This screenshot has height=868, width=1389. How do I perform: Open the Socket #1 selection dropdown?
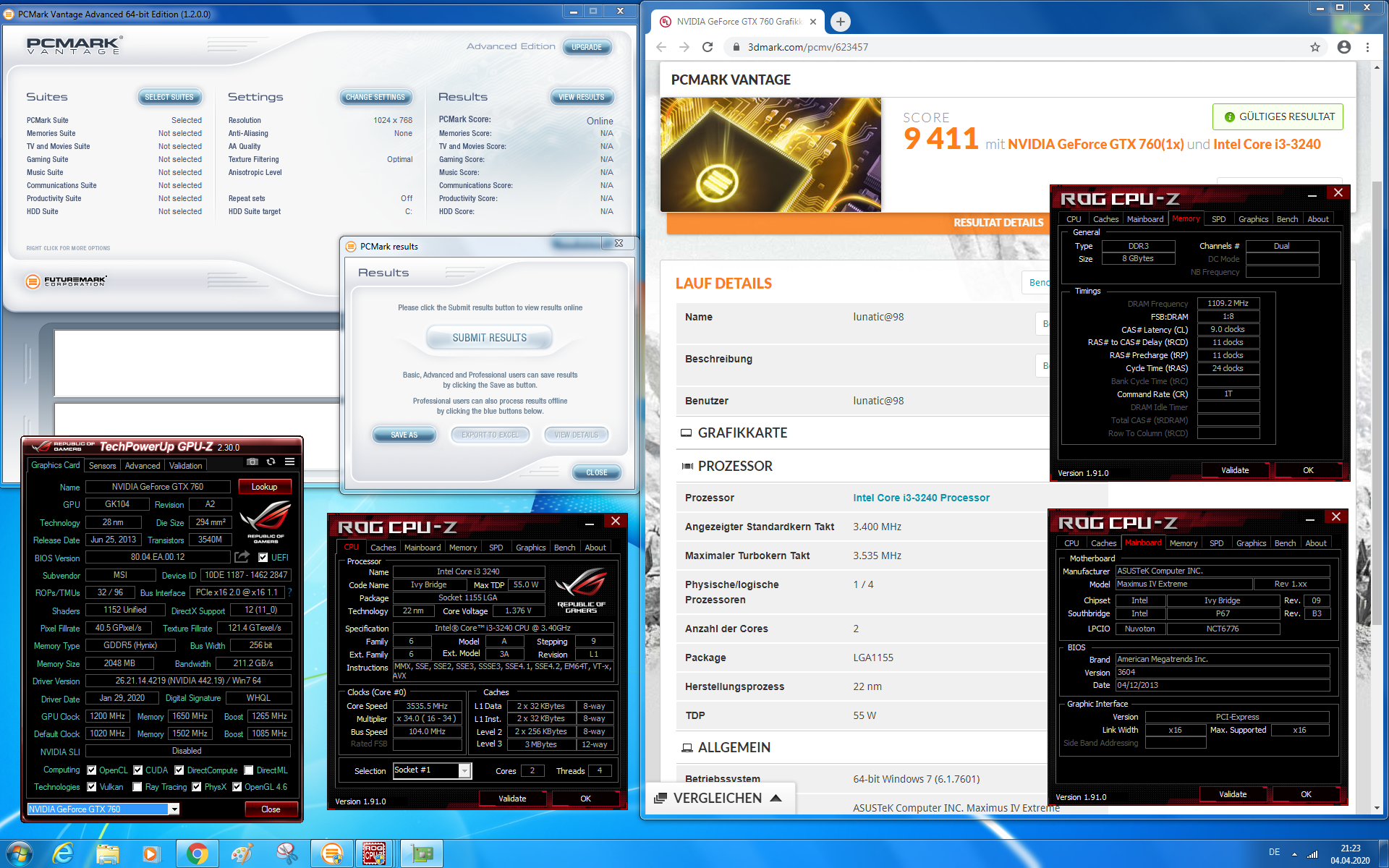(465, 771)
